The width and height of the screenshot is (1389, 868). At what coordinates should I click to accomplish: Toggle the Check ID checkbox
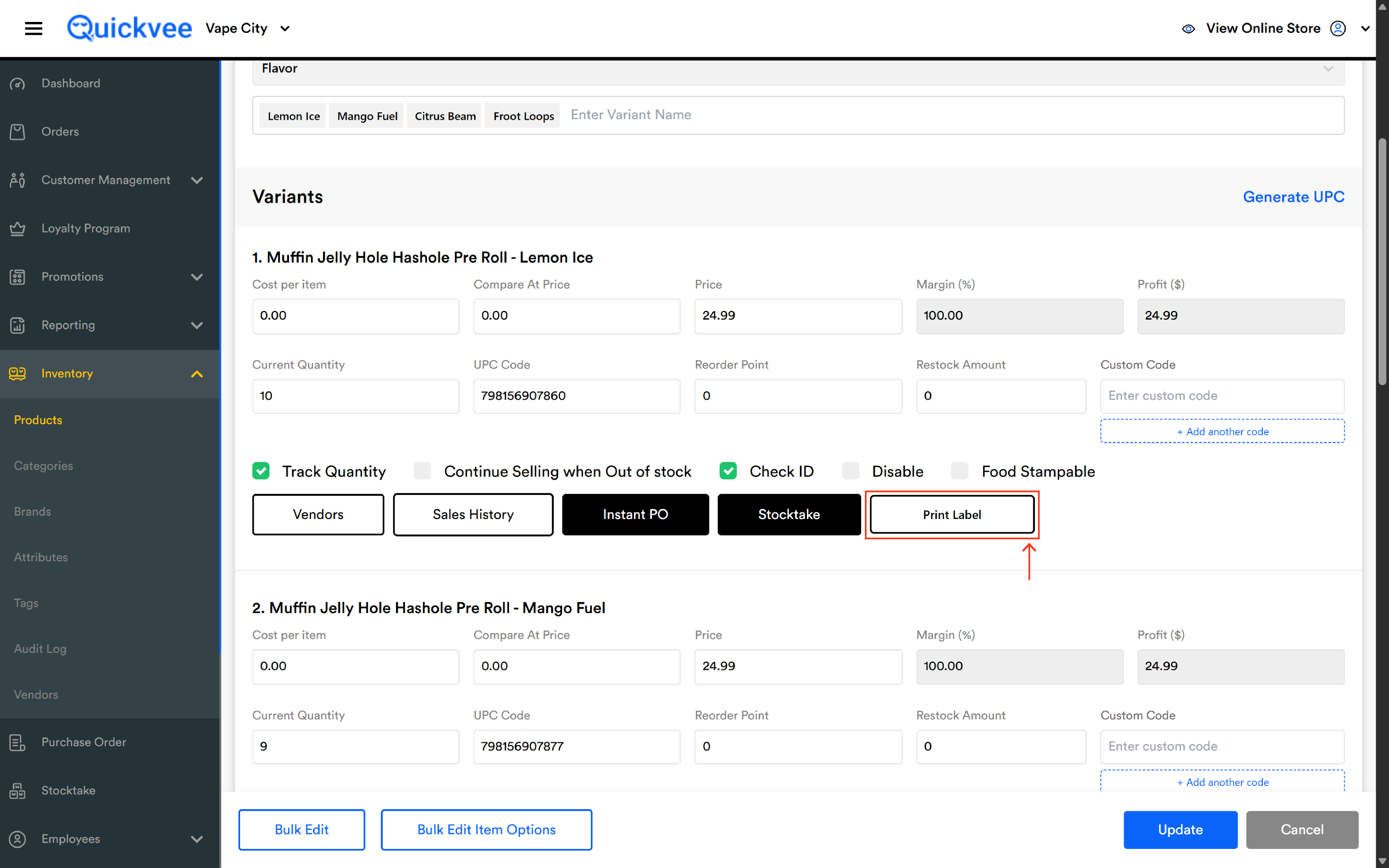[x=728, y=471]
